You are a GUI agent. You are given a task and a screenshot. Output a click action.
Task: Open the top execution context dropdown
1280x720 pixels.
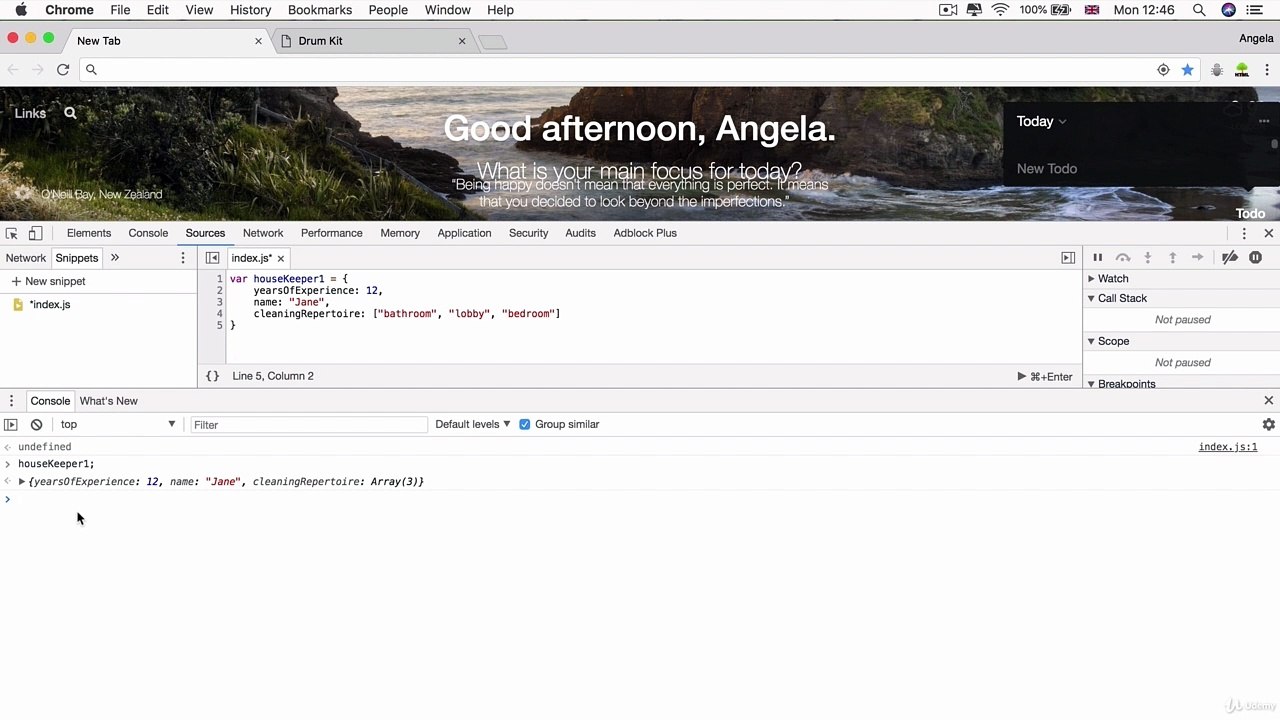[x=117, y=425]
